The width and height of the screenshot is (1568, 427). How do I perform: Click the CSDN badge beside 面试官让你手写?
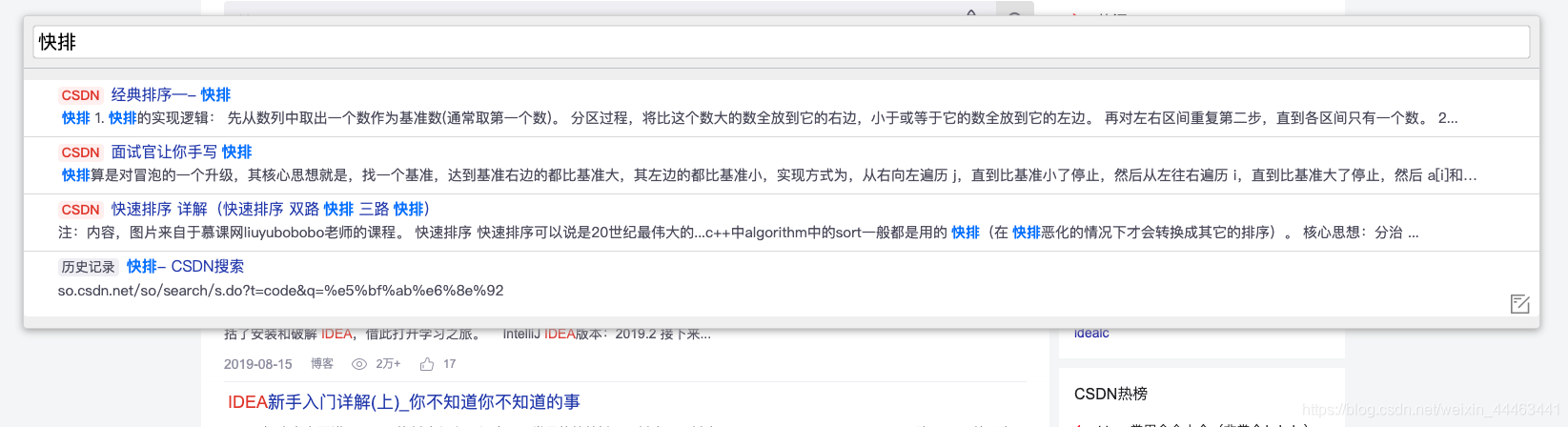click(x=80, y=152)
